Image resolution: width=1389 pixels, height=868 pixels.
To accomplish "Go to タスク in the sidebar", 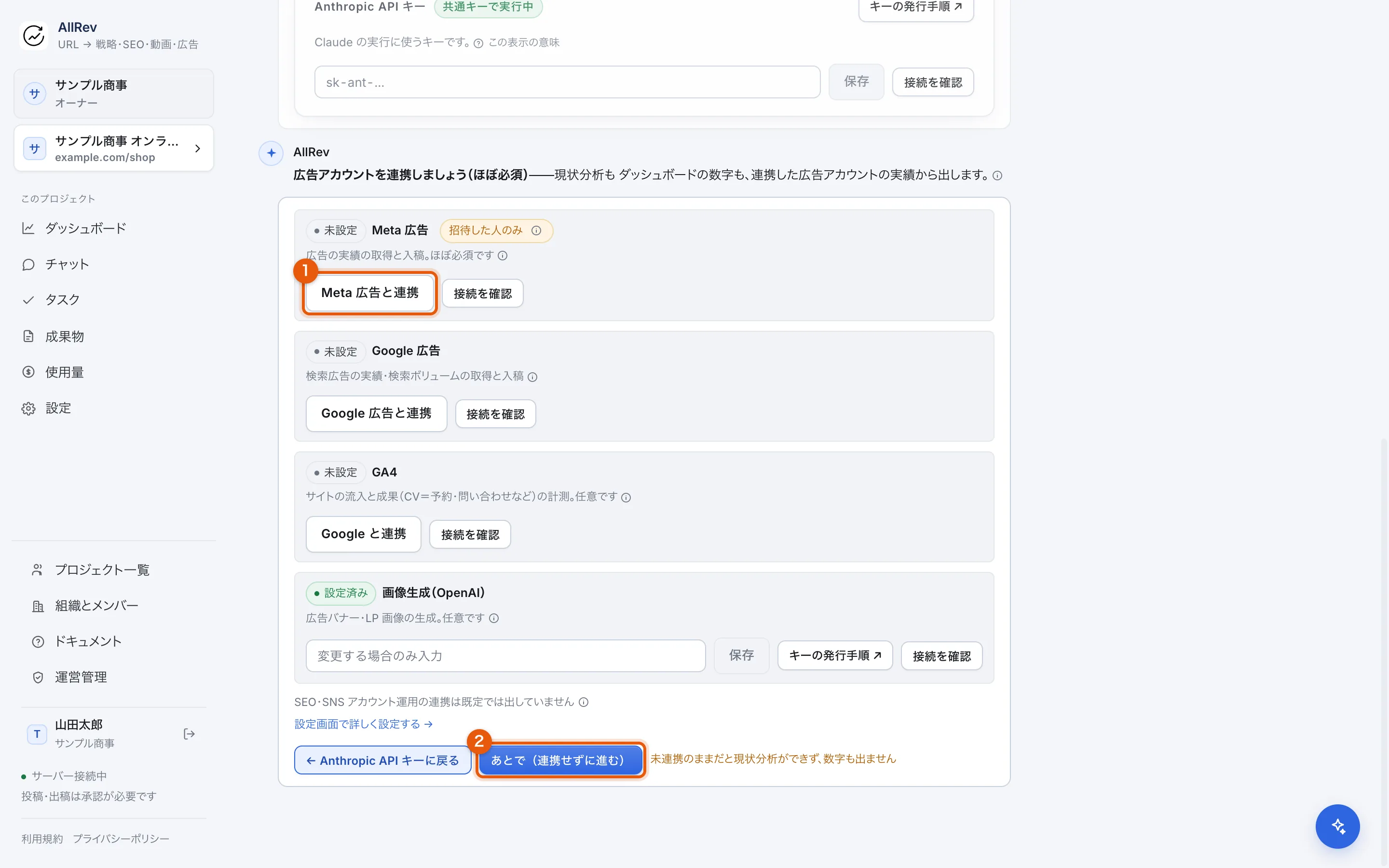I will [x=114, y=299].
